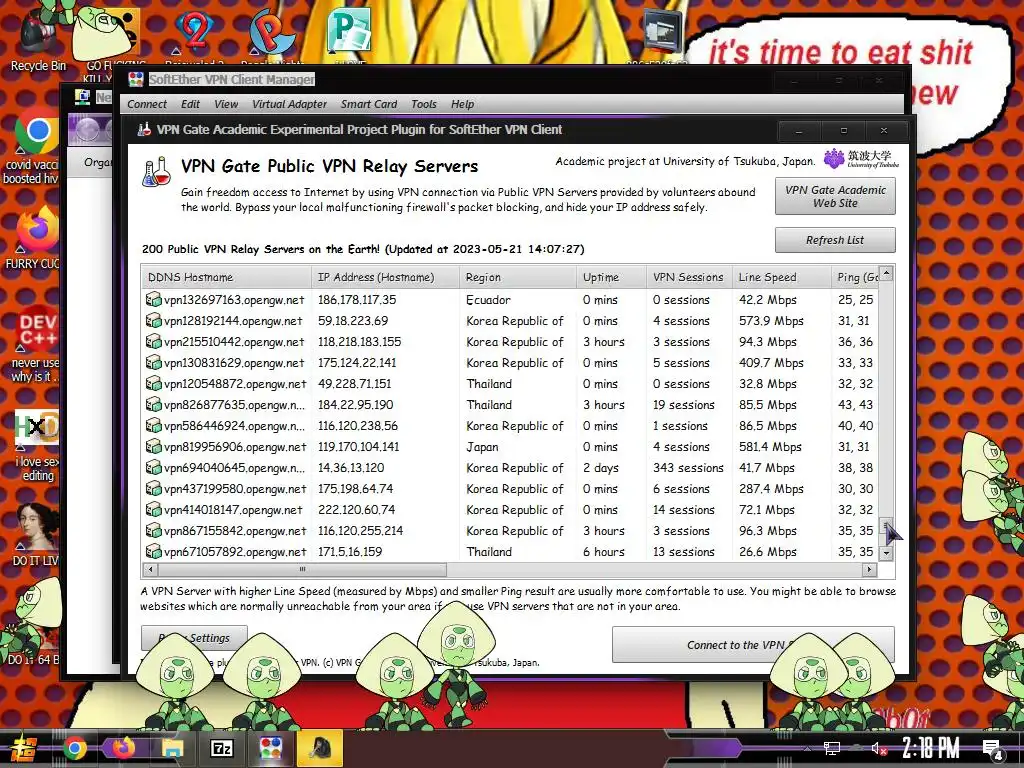Viewport: 1024px width, 768px height.
Task: Launch Google Chrome from the desktop
Action: point(36,133)
